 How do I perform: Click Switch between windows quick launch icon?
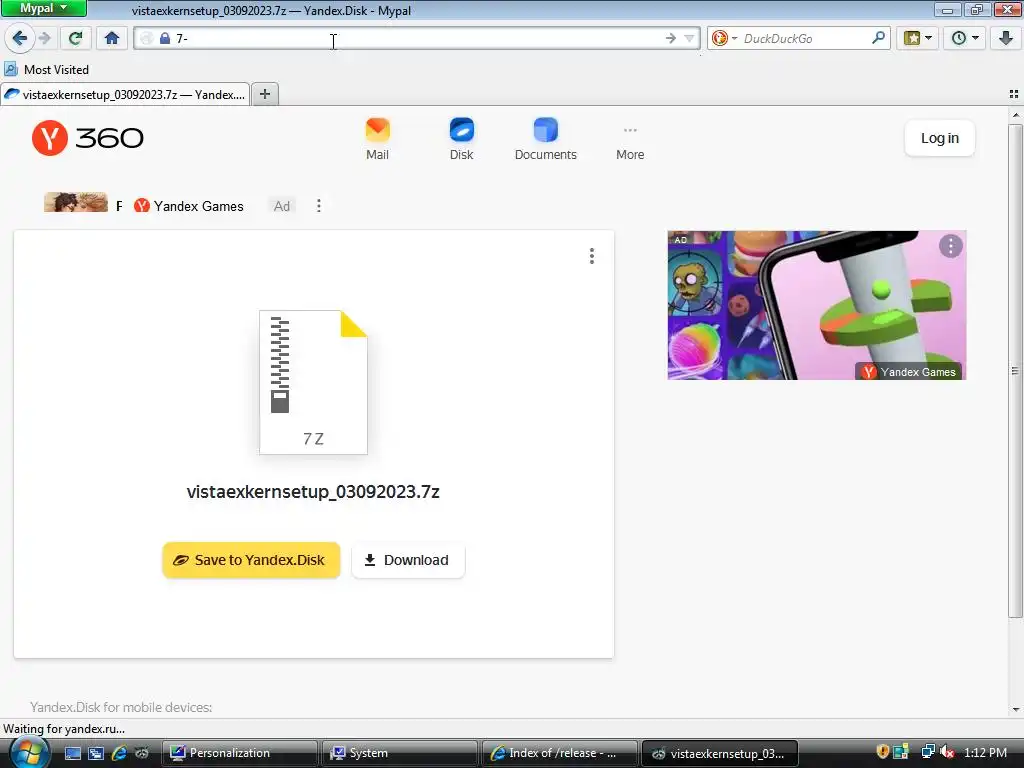96,753
